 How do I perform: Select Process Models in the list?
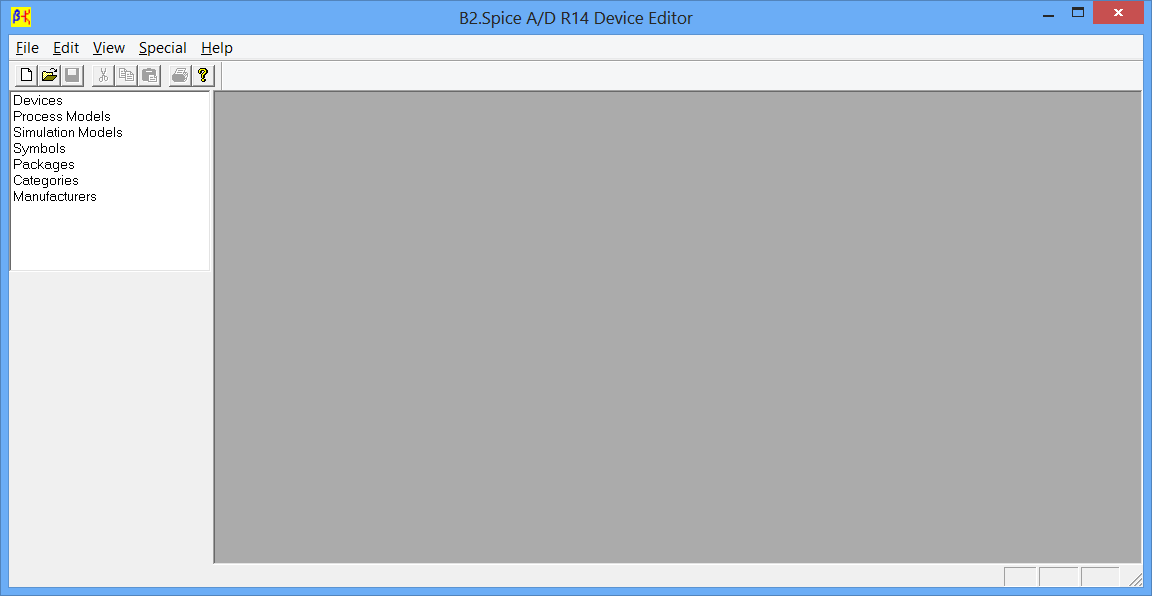click(x=62, y=116)
